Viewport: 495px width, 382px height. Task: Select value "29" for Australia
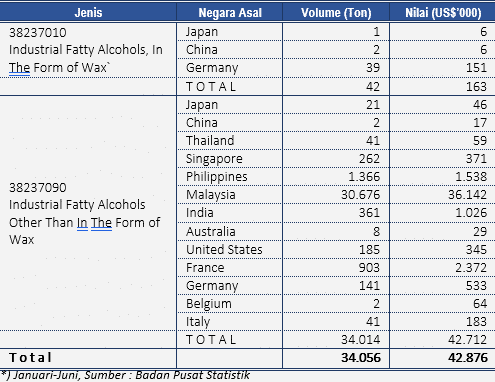point(480,232)
